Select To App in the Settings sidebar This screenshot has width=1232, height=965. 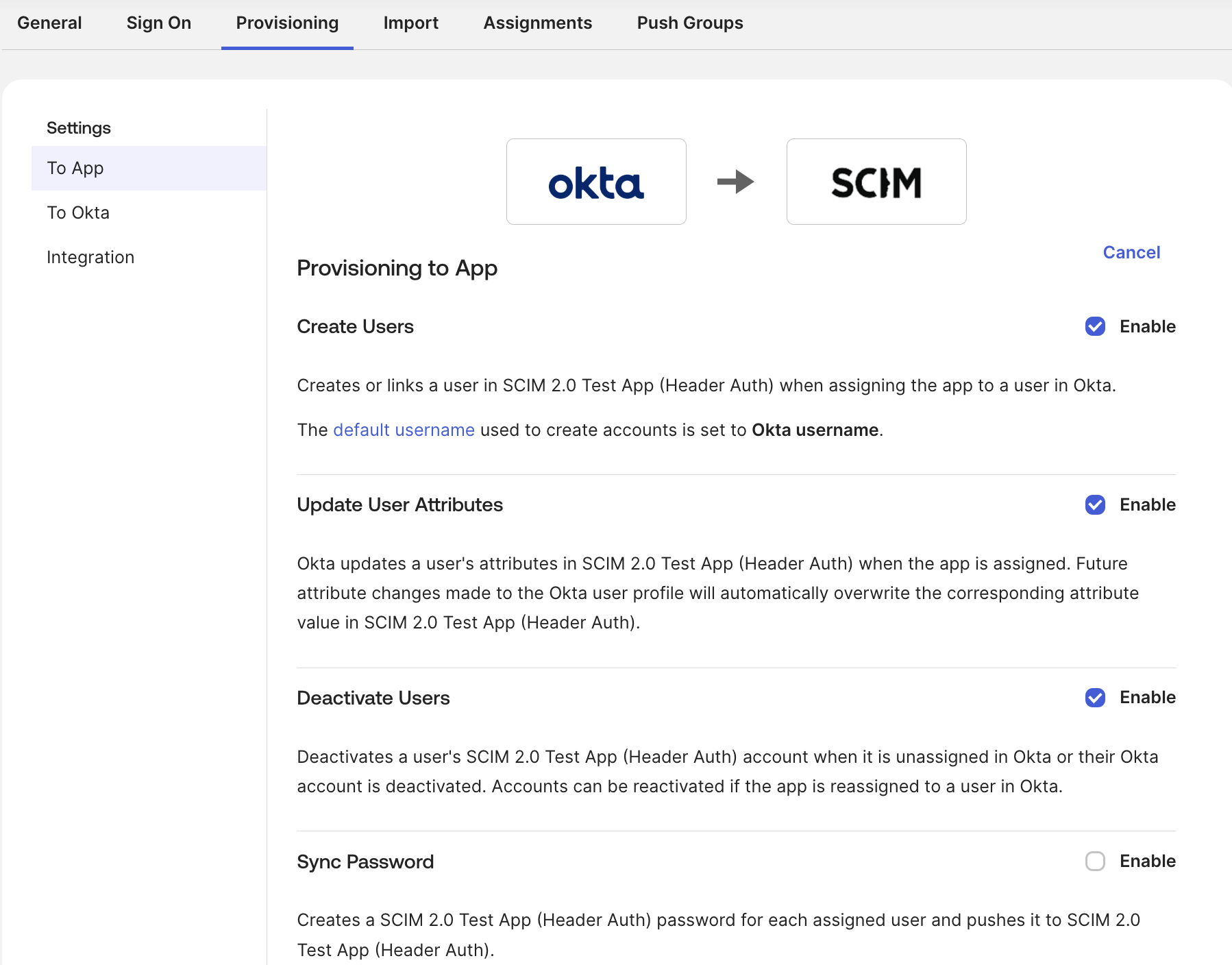point(75,168)
